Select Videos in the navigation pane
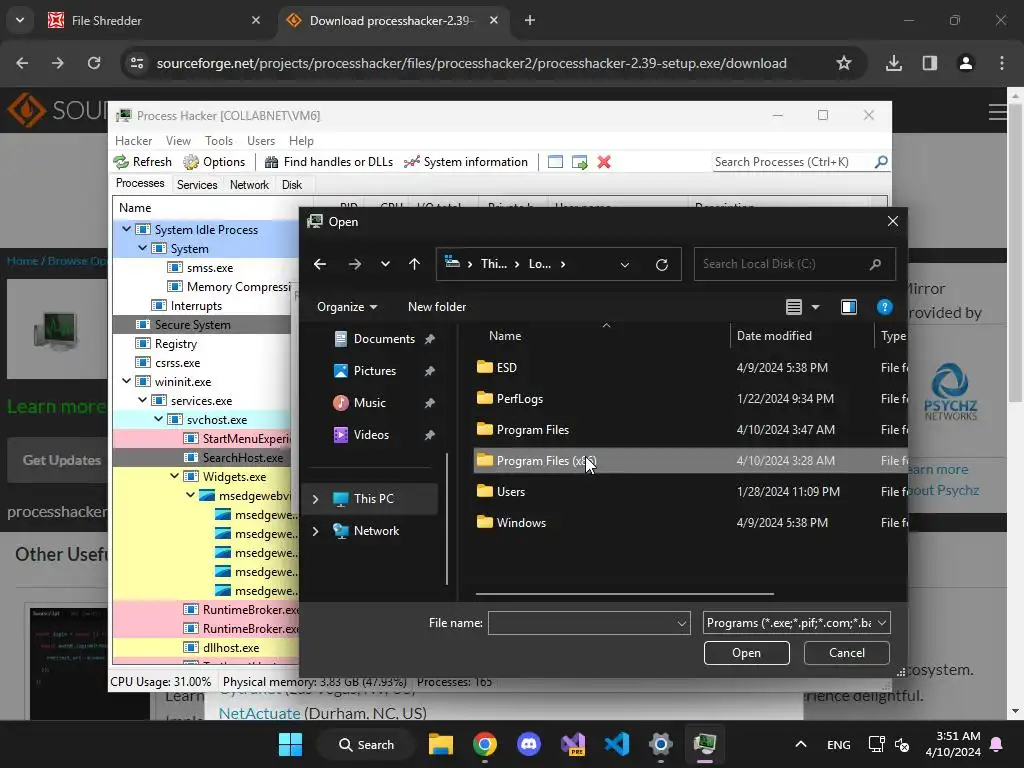1024x768 pixels. 371,435
